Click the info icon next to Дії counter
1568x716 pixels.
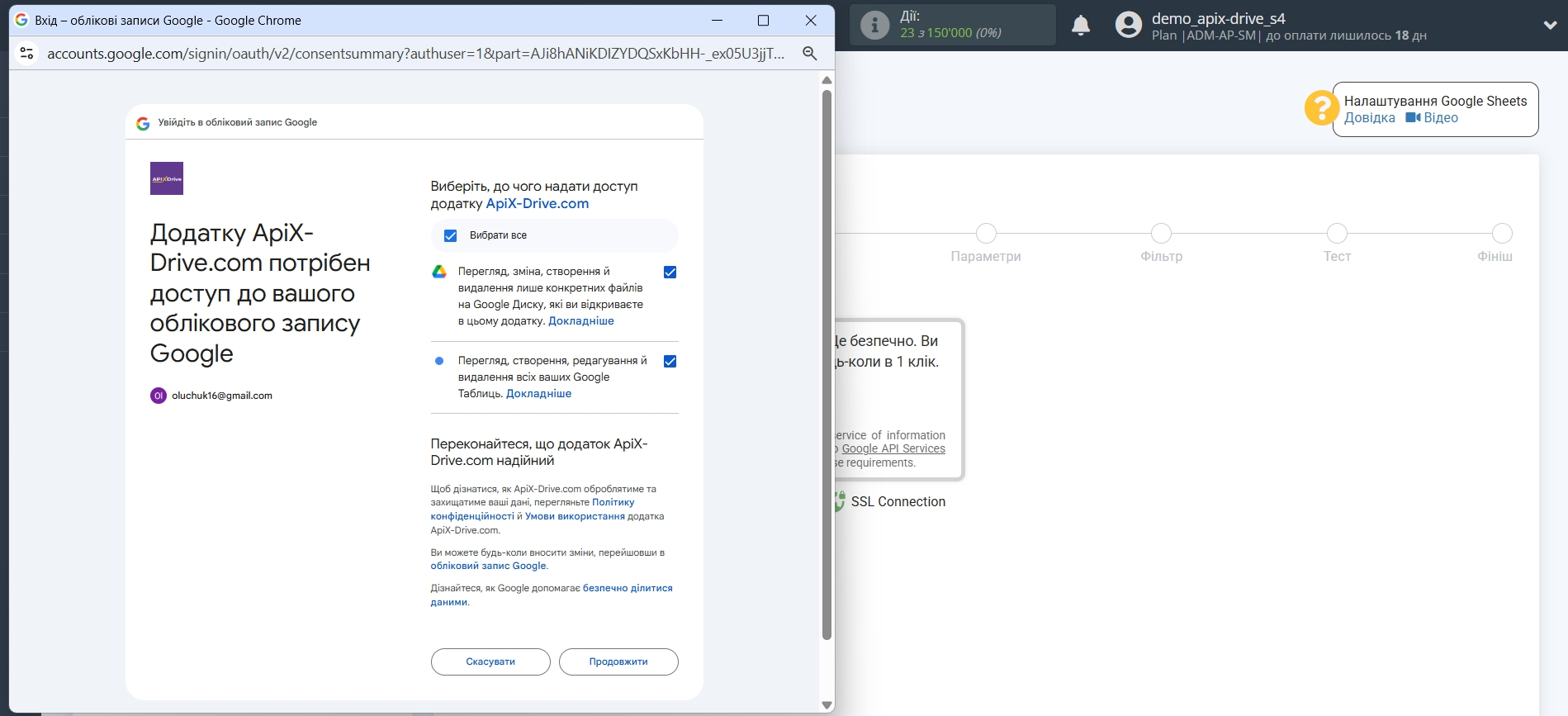tap(874, 25)
